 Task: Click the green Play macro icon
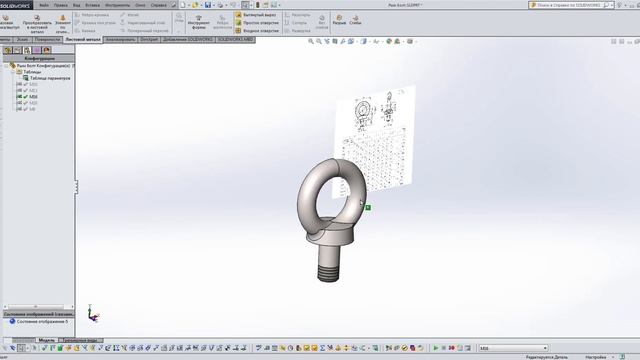[x=436, y=348]
